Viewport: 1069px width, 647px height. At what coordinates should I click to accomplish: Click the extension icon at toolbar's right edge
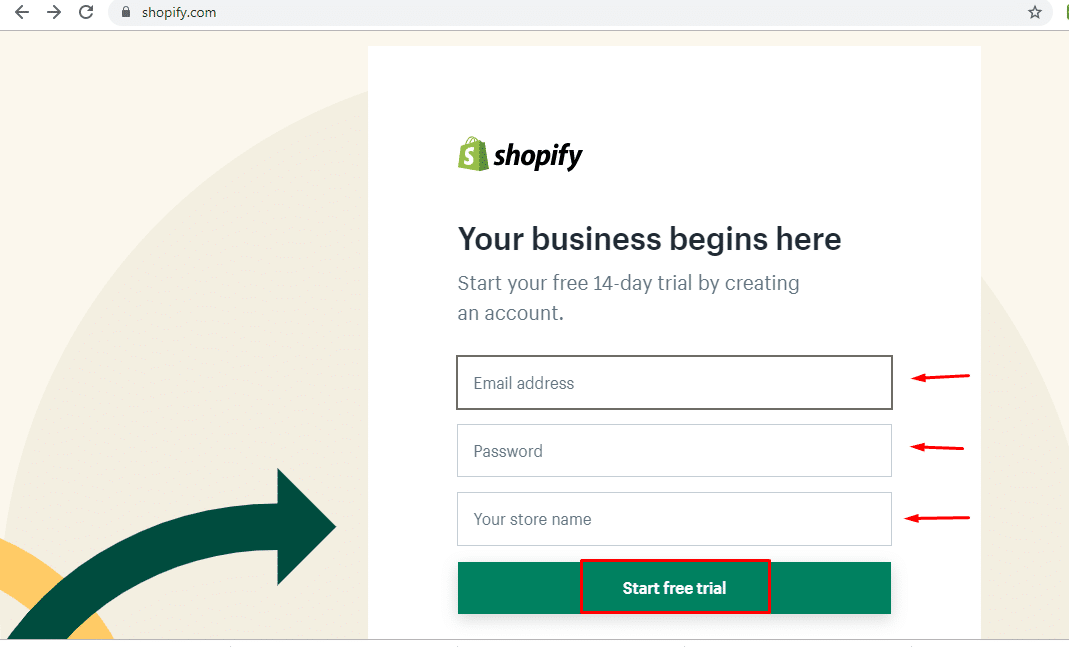pyautogui.click(x=1065, y=13)
